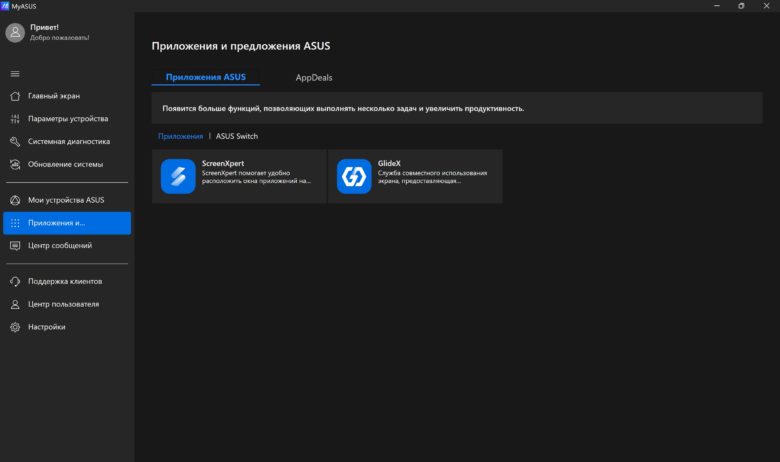
Task: Click the headset icon beside Поддержка клиентов
Action: (15, 281)
